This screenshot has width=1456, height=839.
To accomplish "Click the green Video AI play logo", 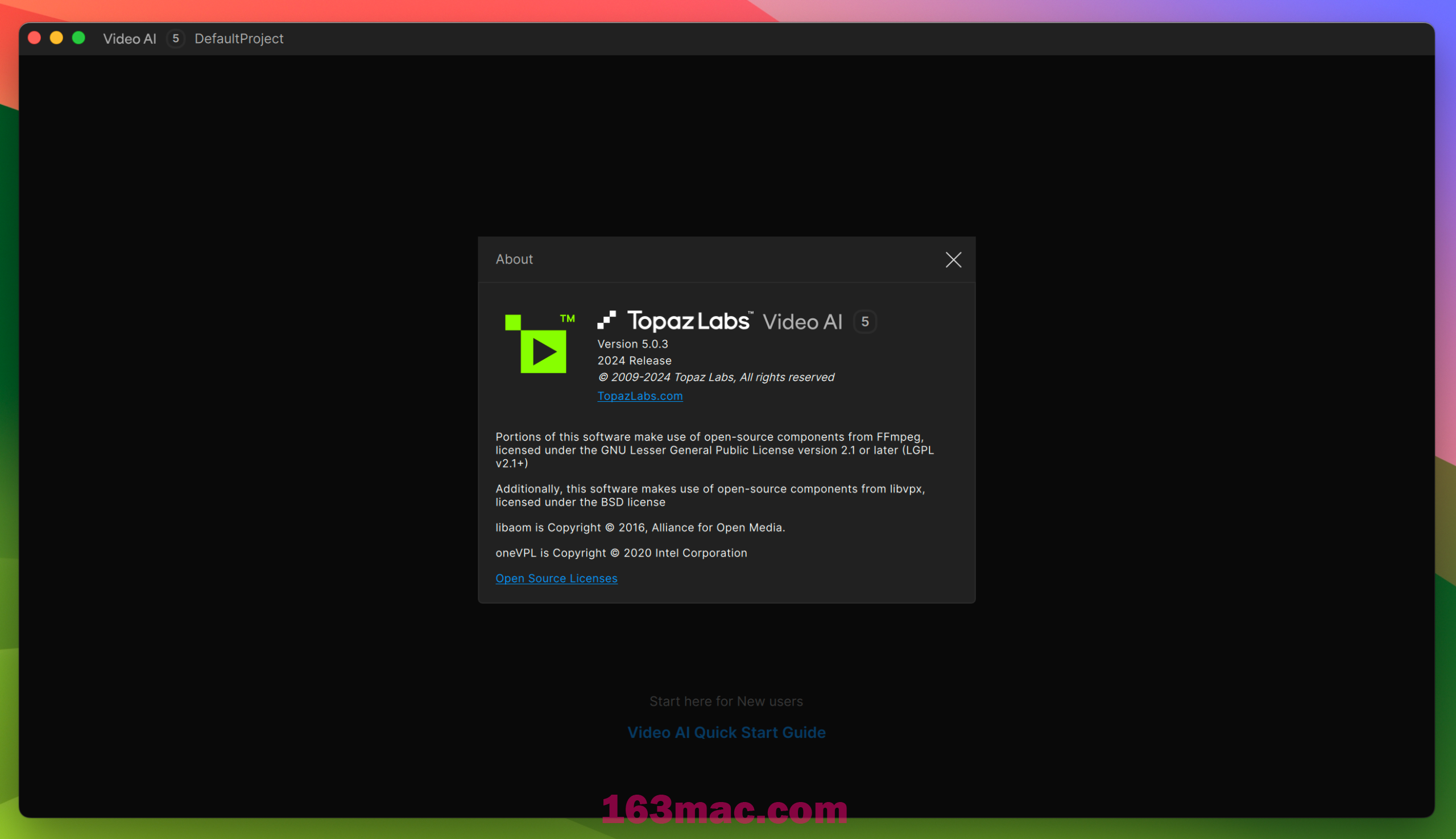I will click(540, 343).
